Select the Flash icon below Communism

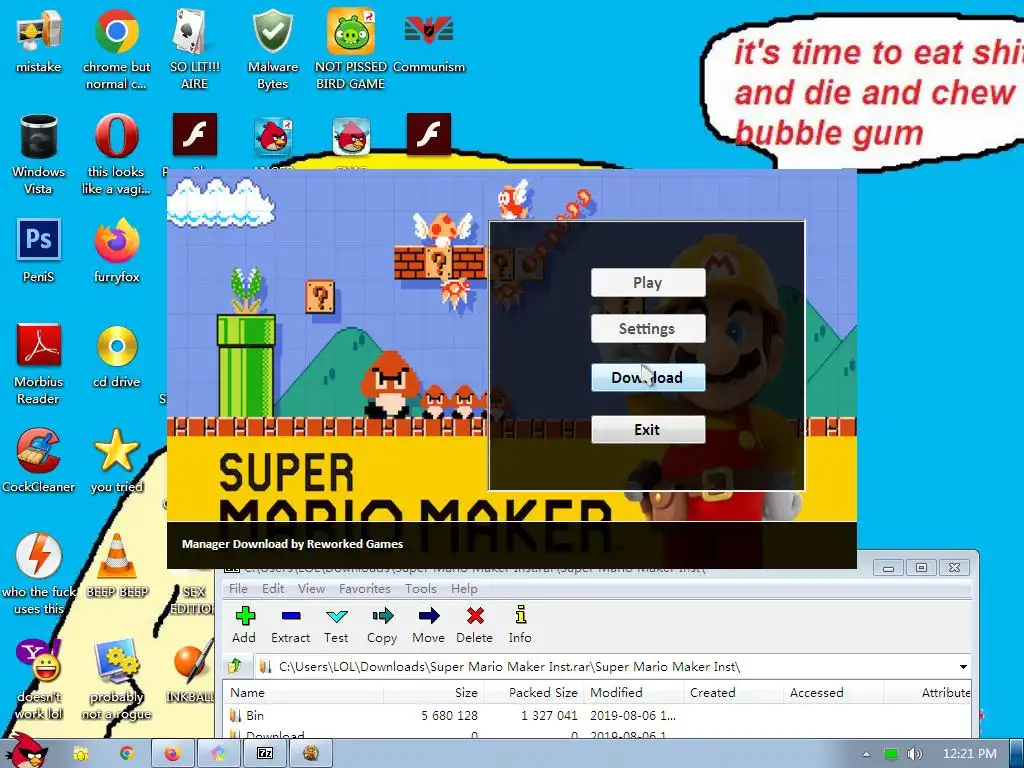tap(428, 135)
